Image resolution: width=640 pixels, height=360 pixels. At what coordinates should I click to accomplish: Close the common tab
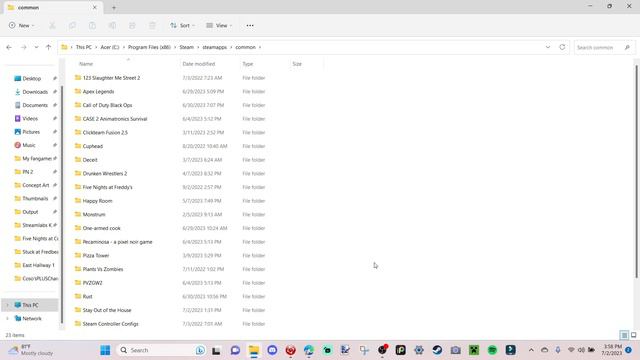point(95,7)
